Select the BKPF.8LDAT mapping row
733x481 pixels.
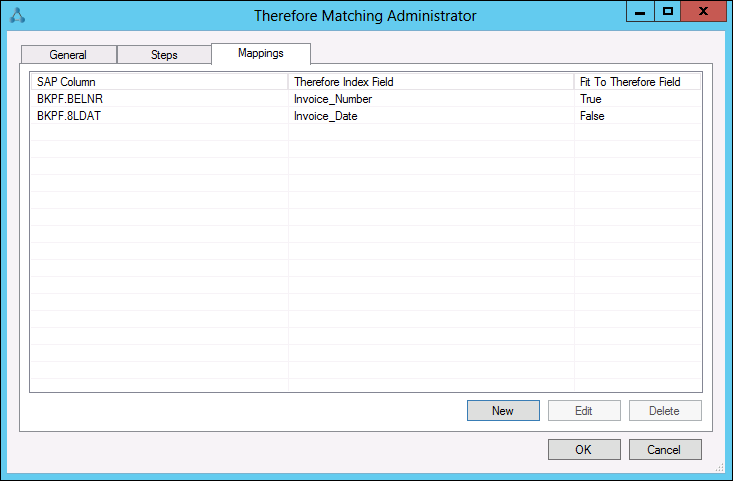tap(70, 116)
